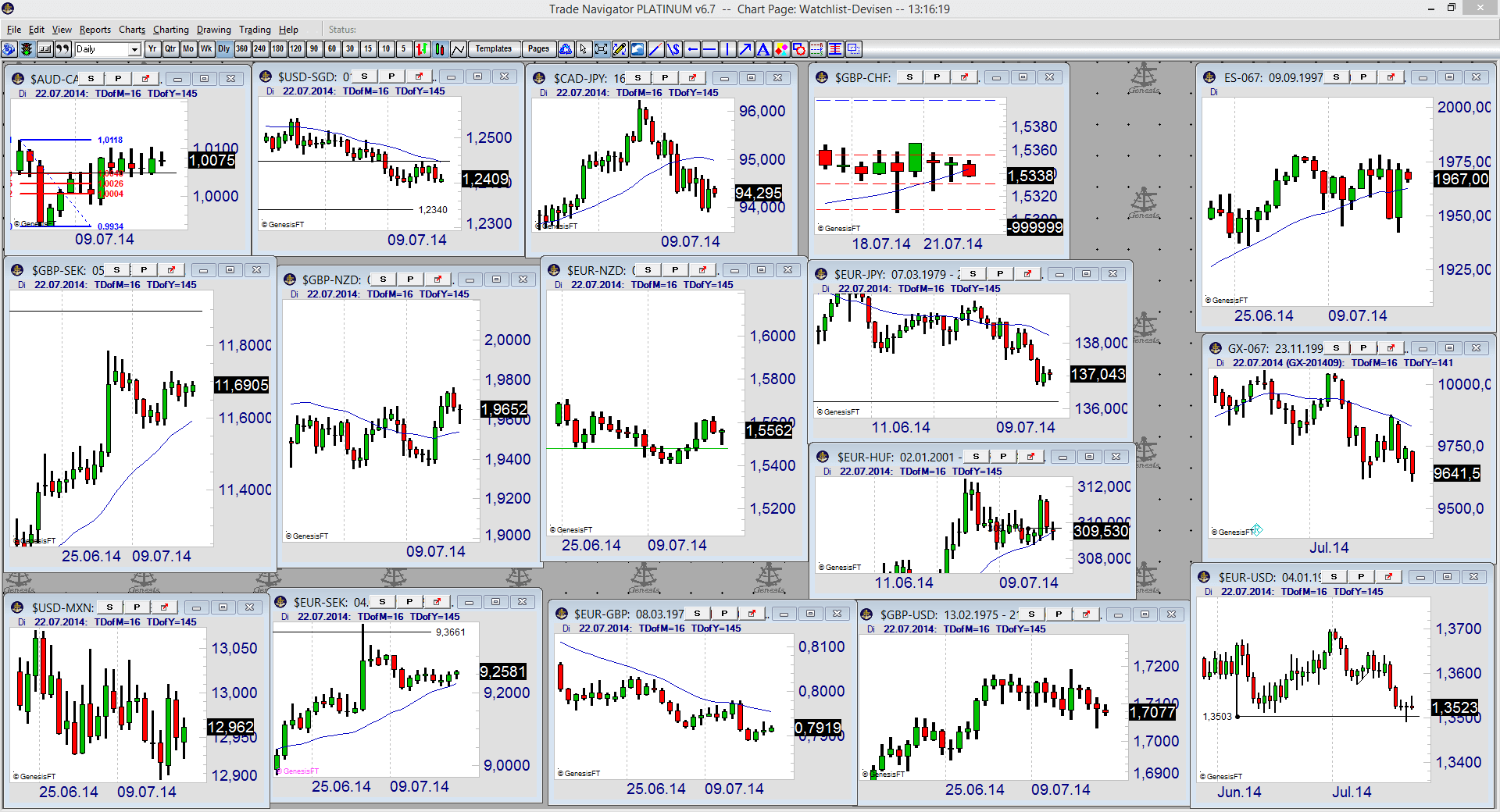The height and width of the screenshot is (812, 1500).
Task: Select the candlestick chart type icon
Action: pyautogui.click(x=440, y=49)
